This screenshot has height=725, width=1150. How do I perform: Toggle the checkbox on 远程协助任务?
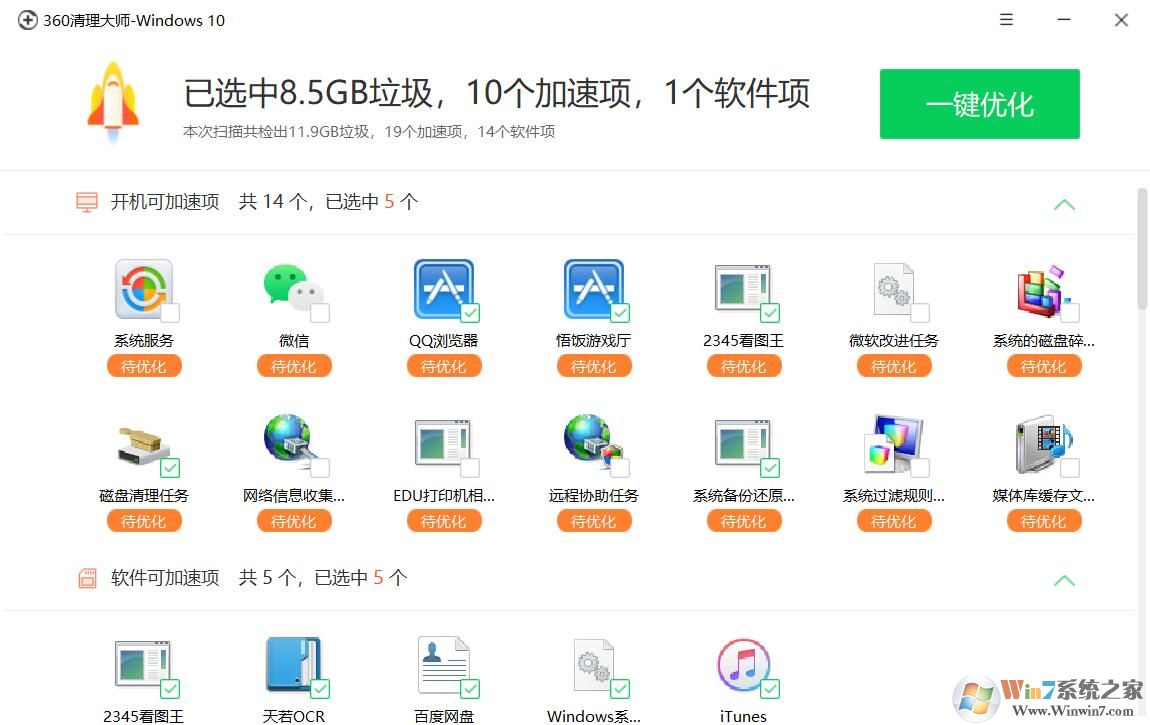(x=622, y=466)
